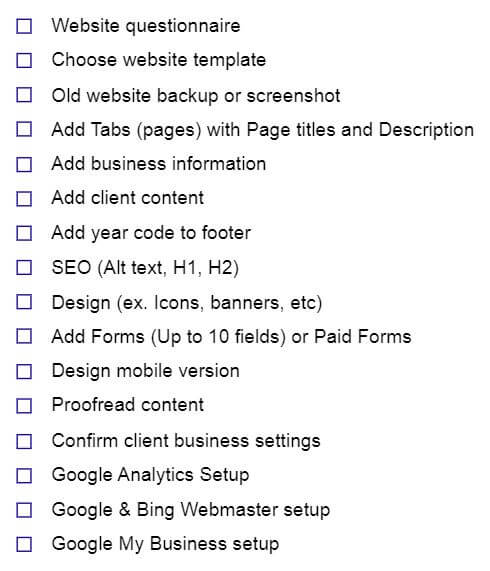Check the Design mobile version box
This screenshot has width=490, height=571.
pyautogui.click(x=24, y=371)
